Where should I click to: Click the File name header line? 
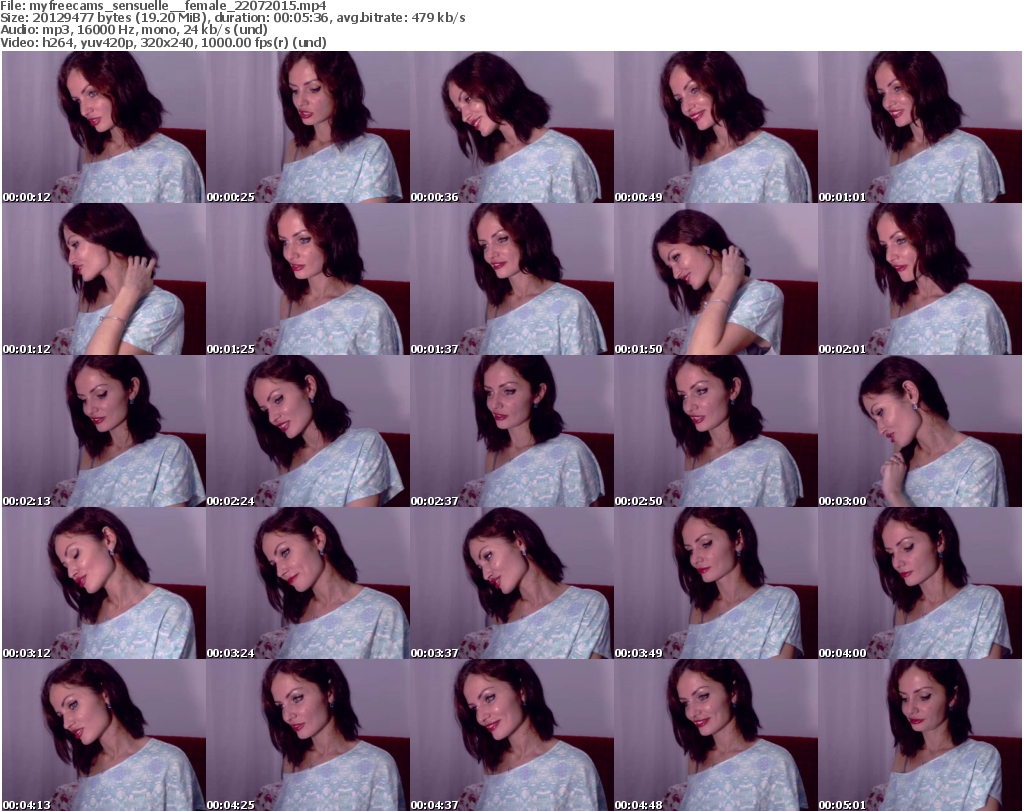pos(163,6)
